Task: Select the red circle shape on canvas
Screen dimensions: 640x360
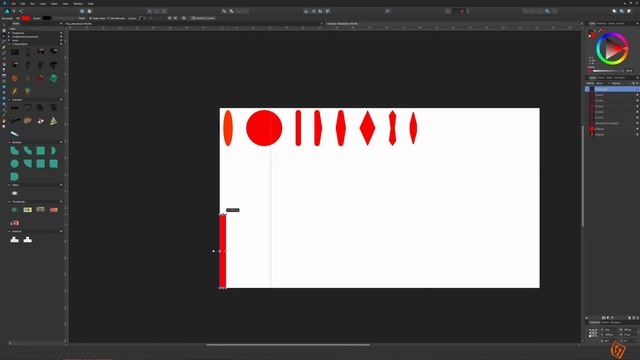Action: click(x=264, y=128)
